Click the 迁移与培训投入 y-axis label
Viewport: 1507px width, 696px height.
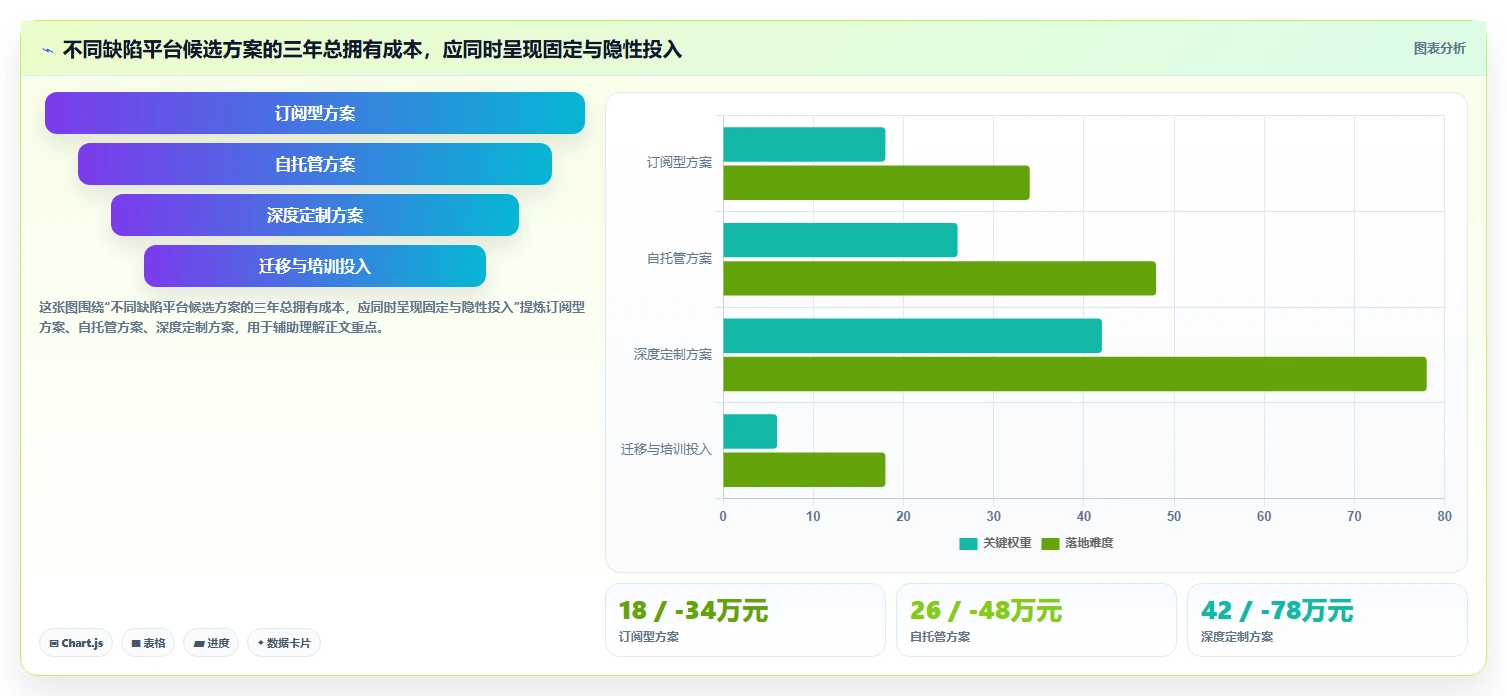point(666,450)
